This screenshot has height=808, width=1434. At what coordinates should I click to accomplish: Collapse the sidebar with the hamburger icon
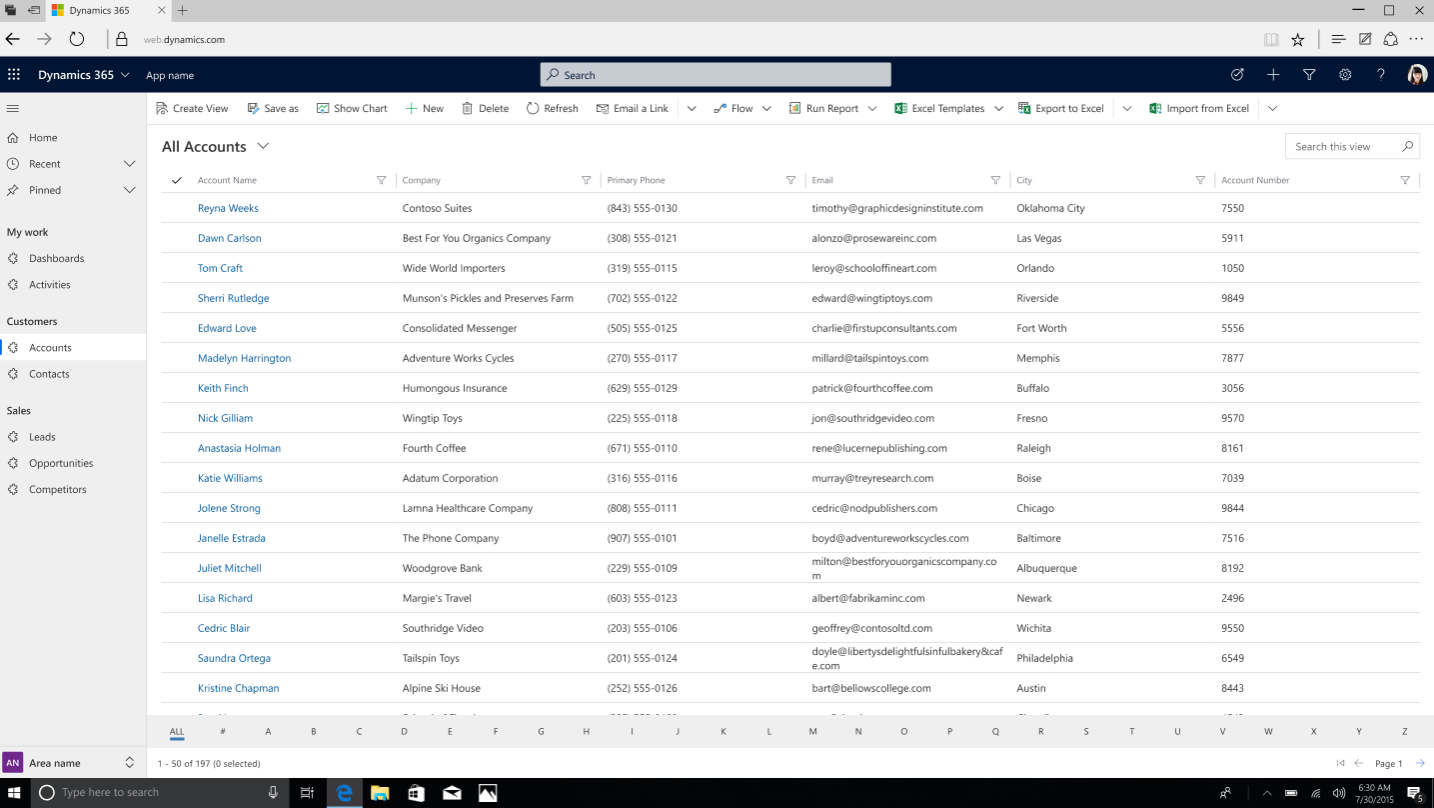[13, 108]
